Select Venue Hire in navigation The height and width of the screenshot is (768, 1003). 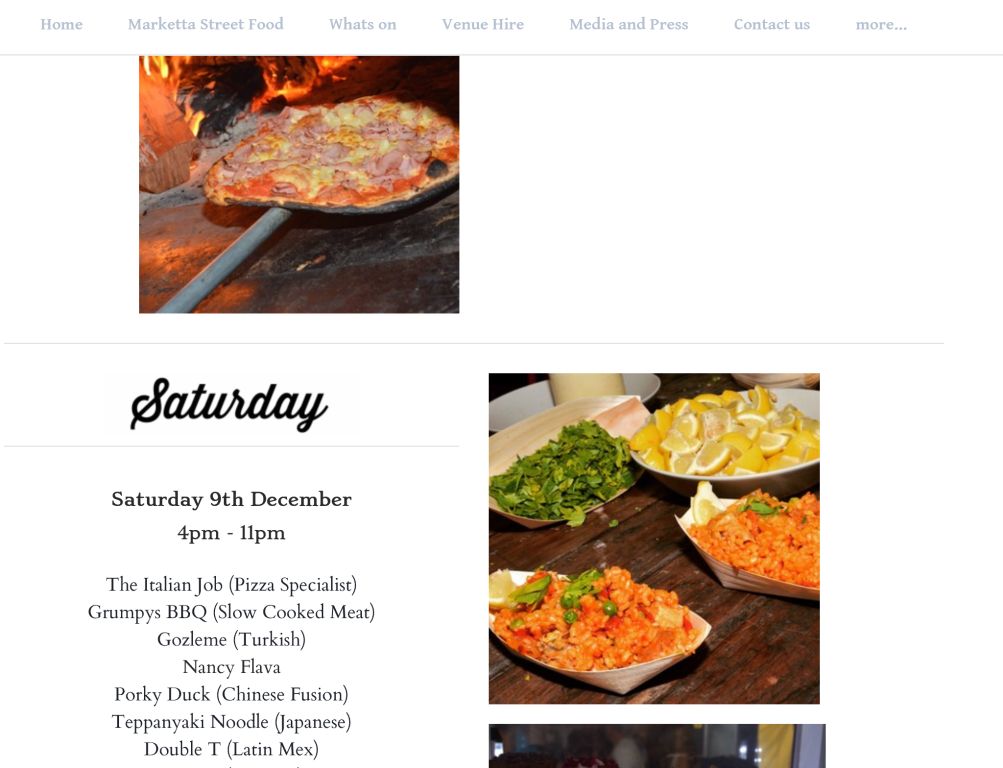point(483,24)
